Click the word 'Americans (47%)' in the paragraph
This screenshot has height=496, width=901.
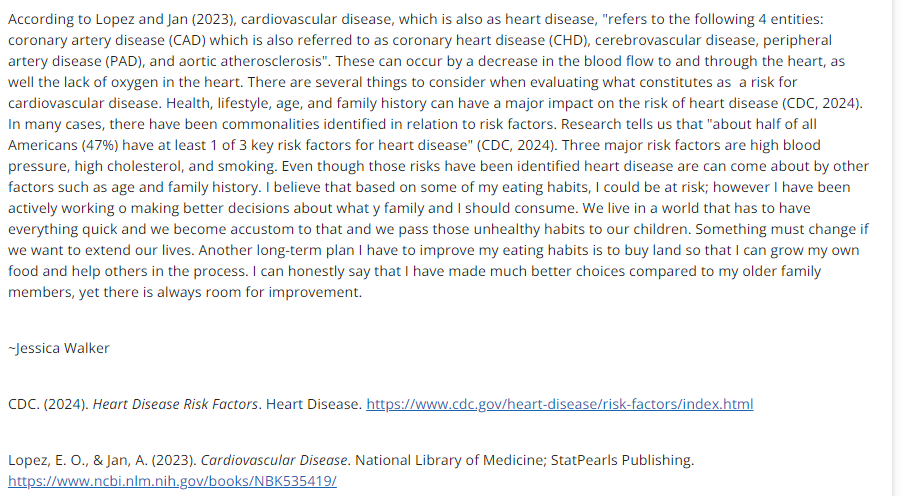click(x=63, y=145)
